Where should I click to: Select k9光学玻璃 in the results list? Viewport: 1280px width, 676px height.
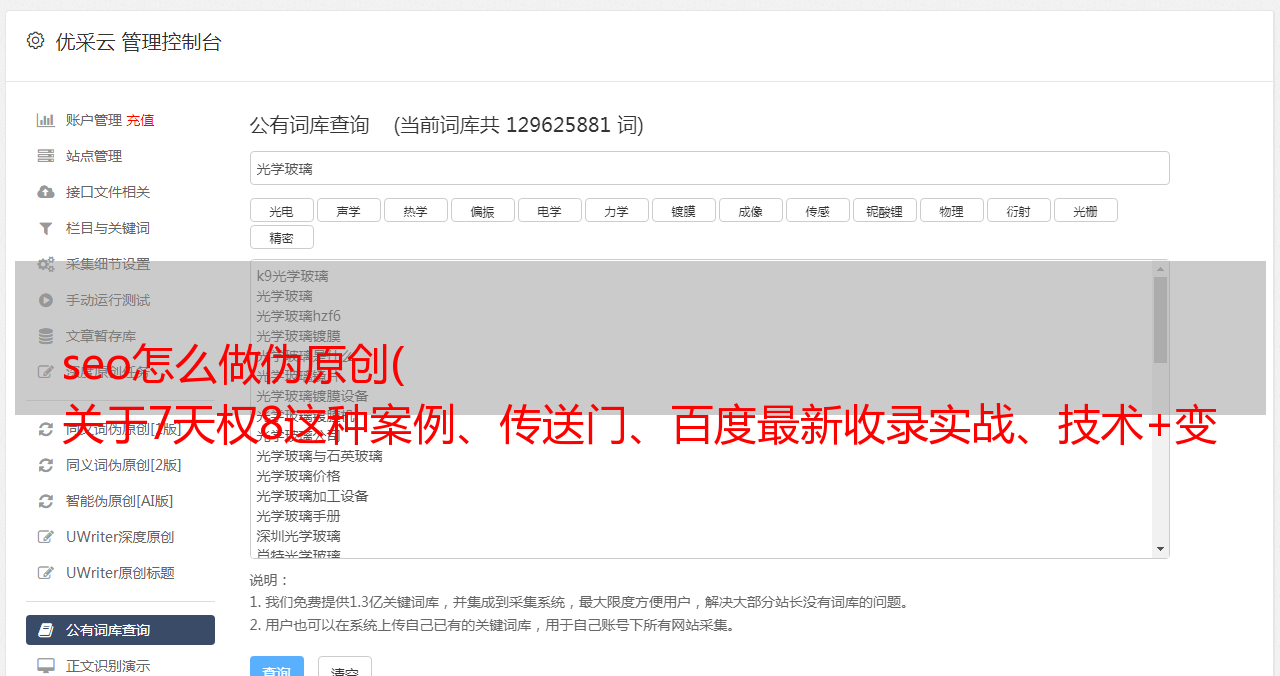point(292,276)
